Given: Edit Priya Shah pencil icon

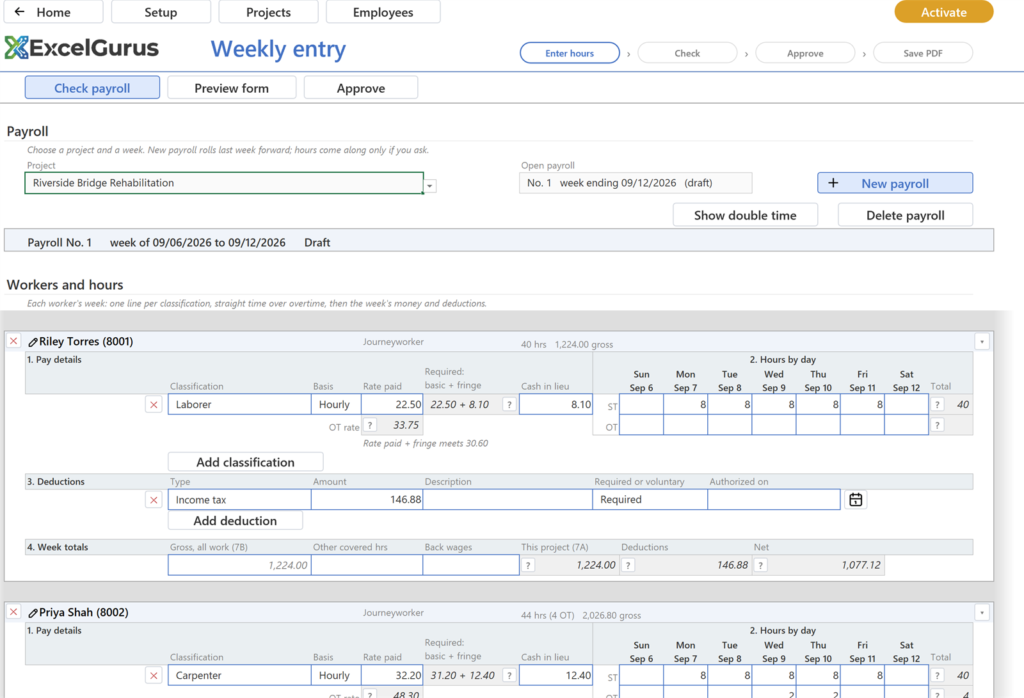Looking at the screenshot, I should click(33, 612).
